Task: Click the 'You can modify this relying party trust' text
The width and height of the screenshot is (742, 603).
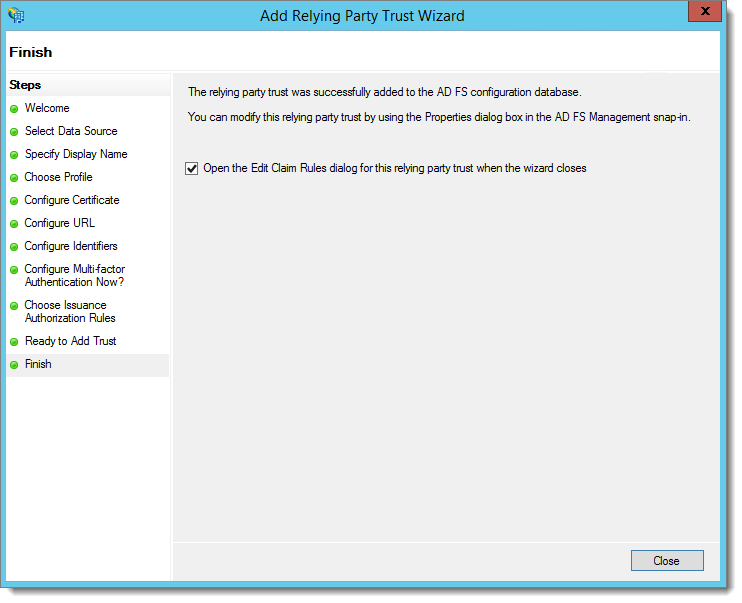Action: pyautogui.click(x=439, y=117)
